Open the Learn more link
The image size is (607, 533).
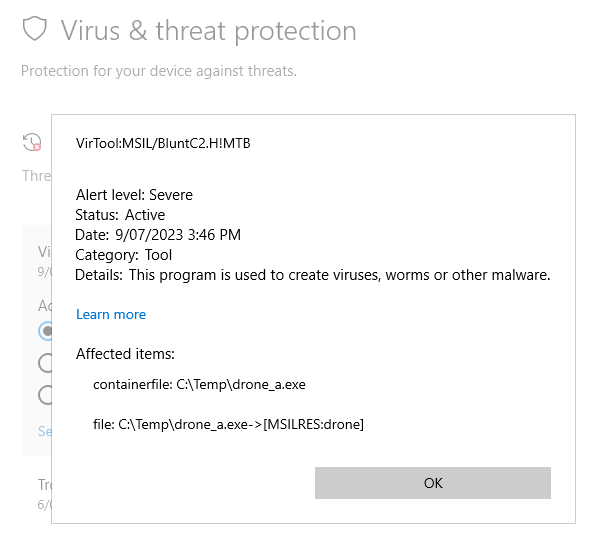click(x=111, y=314)
